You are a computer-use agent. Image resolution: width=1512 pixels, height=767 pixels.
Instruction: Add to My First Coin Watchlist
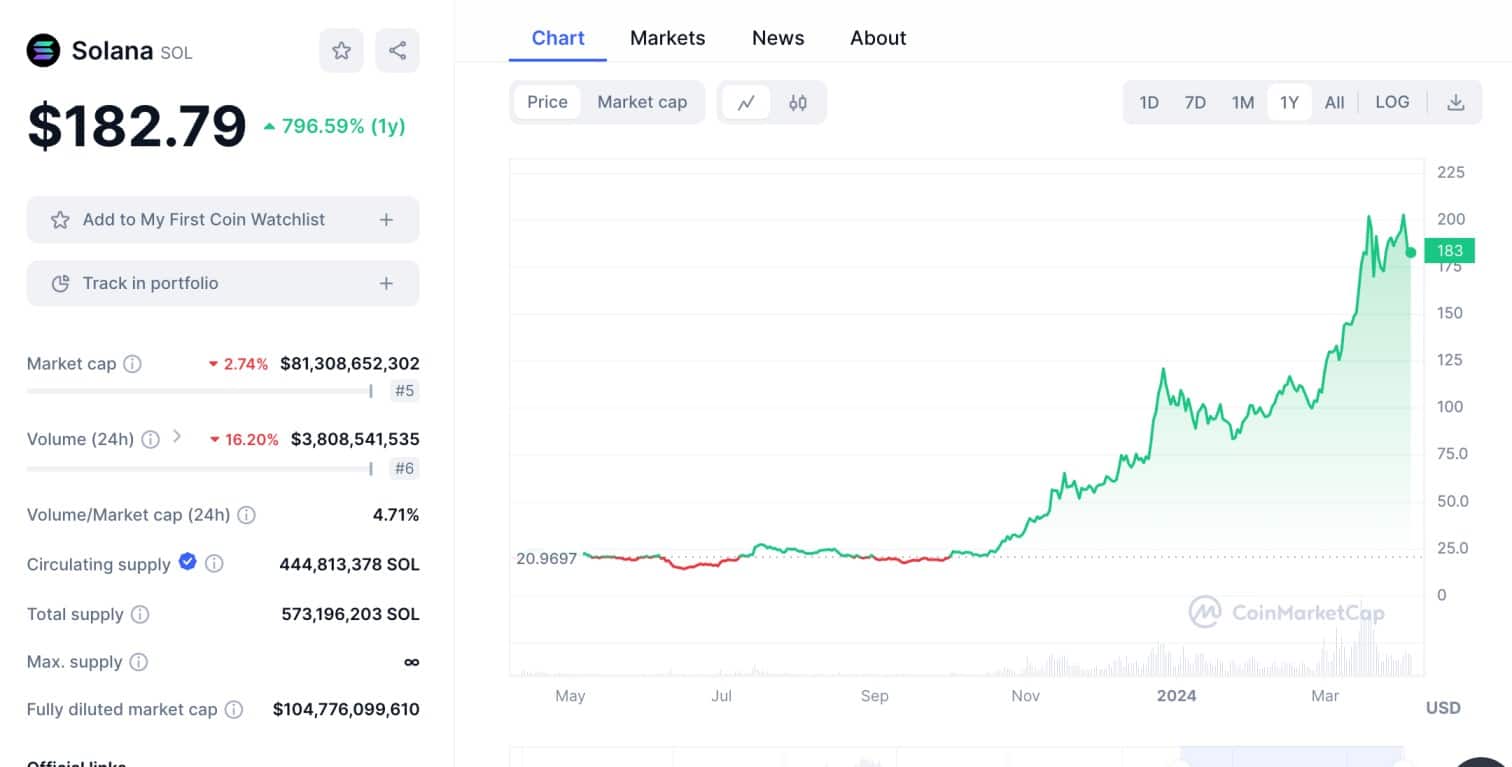pos(223,219)
